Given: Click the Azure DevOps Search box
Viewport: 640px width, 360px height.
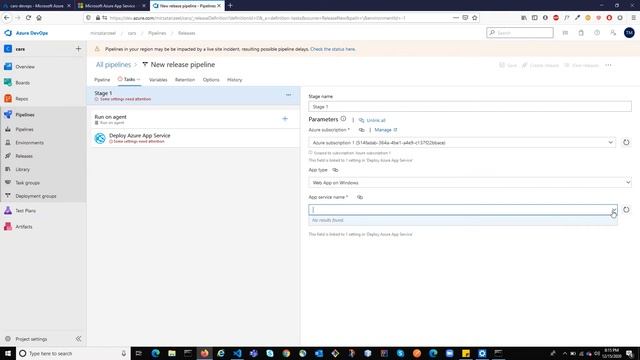Looking at the screenshot, I should 520,33.
